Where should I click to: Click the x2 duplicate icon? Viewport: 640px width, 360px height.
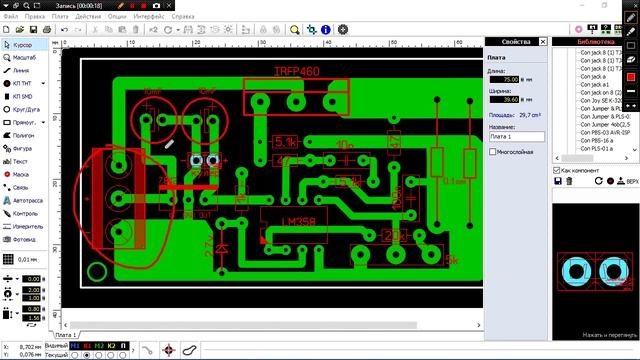coord(153,30)
